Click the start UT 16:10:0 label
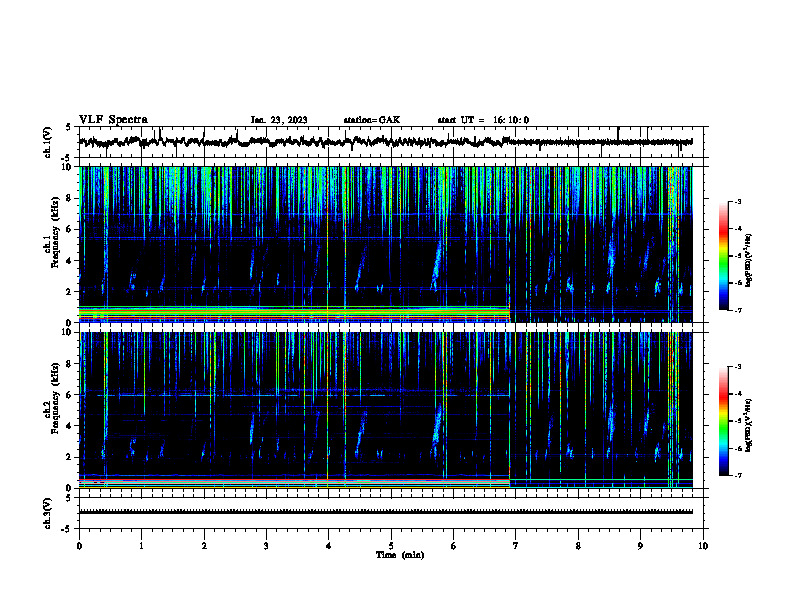 tap(483, 120)
